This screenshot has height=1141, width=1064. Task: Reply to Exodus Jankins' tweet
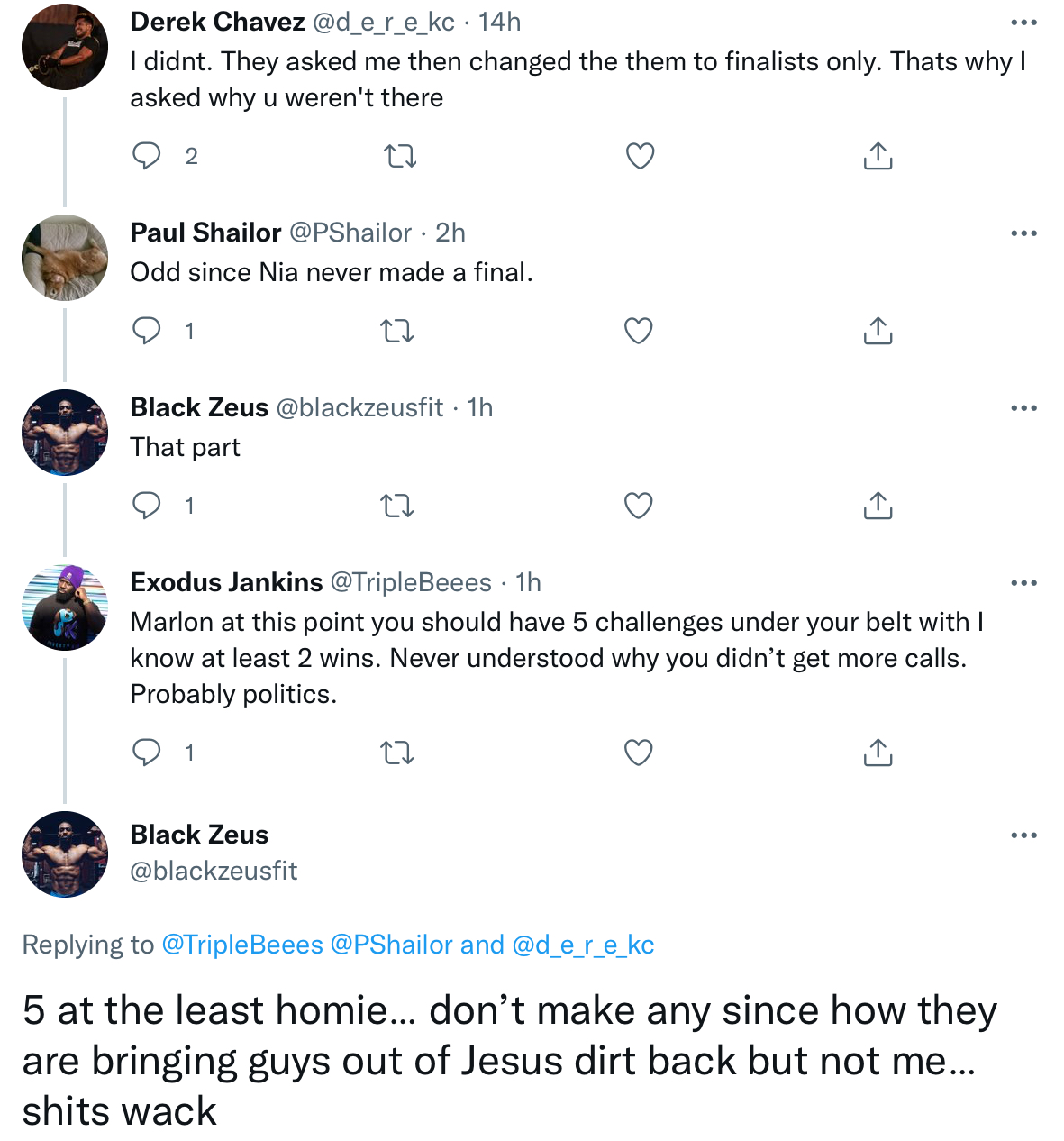pyautogui.click(x=146, y=753)
